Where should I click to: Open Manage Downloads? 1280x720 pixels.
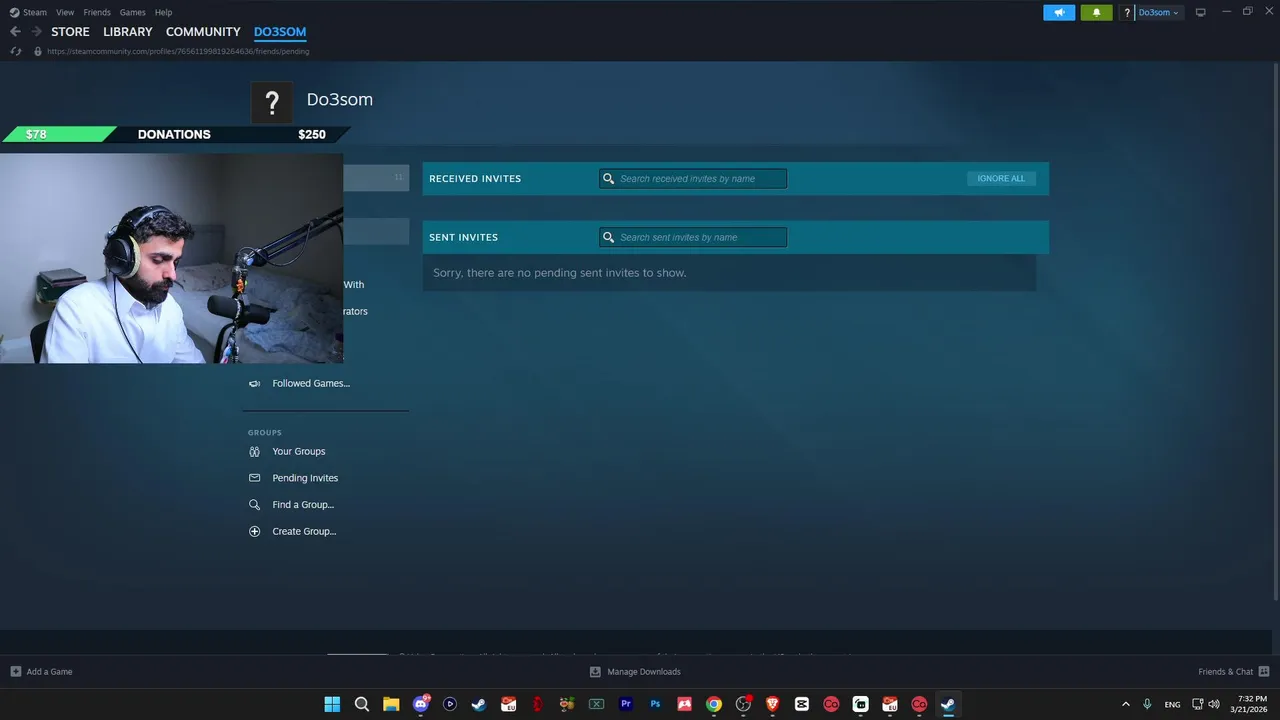click(635, 672)
